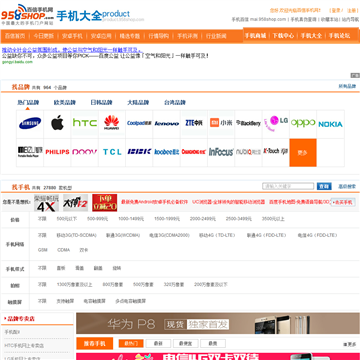Viewport: 360px width, 360px height.
Task: Open 手机大全 in the navigation bar
Action: click(311, 36)
